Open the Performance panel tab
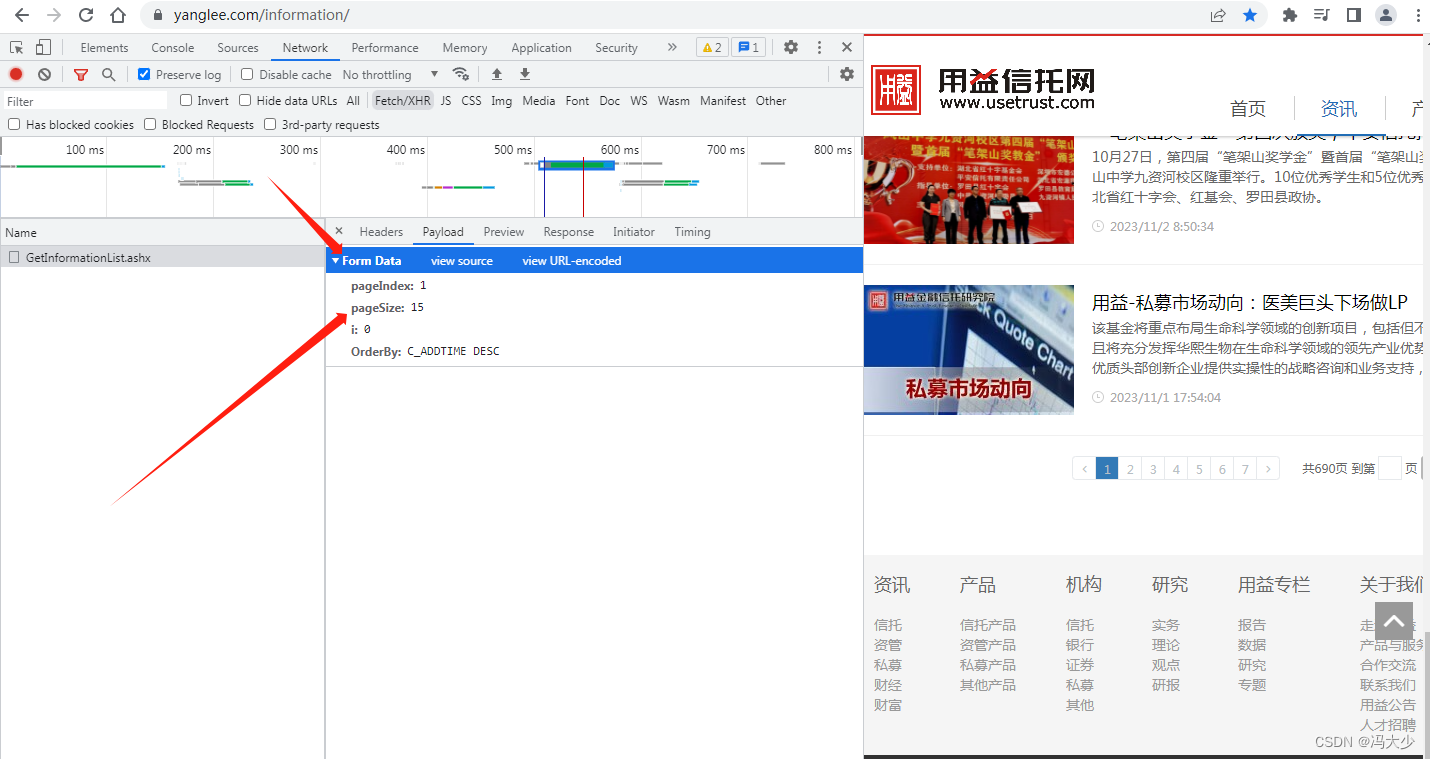This screenshot has height=759, width=1430. point(385,47)
